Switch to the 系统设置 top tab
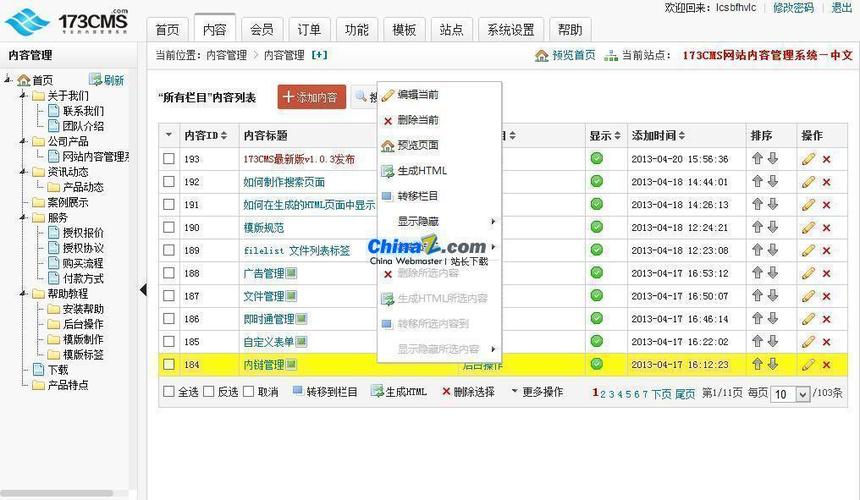Viewport: 860px width, 500px height. click(x=510, y=30)
